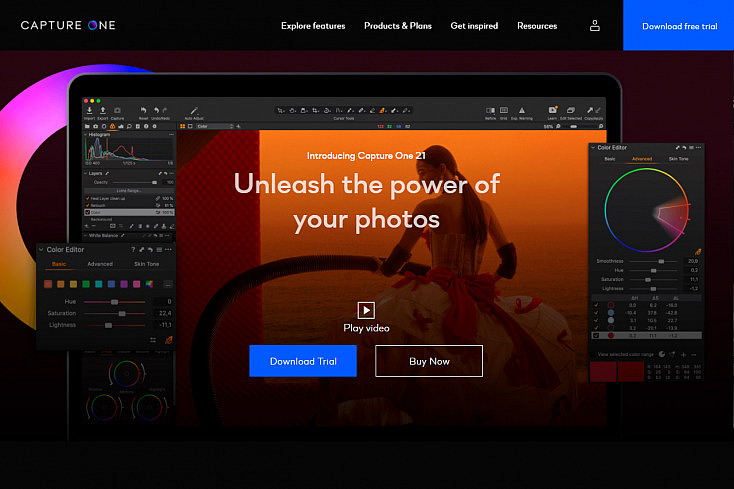Click the Histogram panel three-dots icon
734x489 pixels.
pos(171,134)
